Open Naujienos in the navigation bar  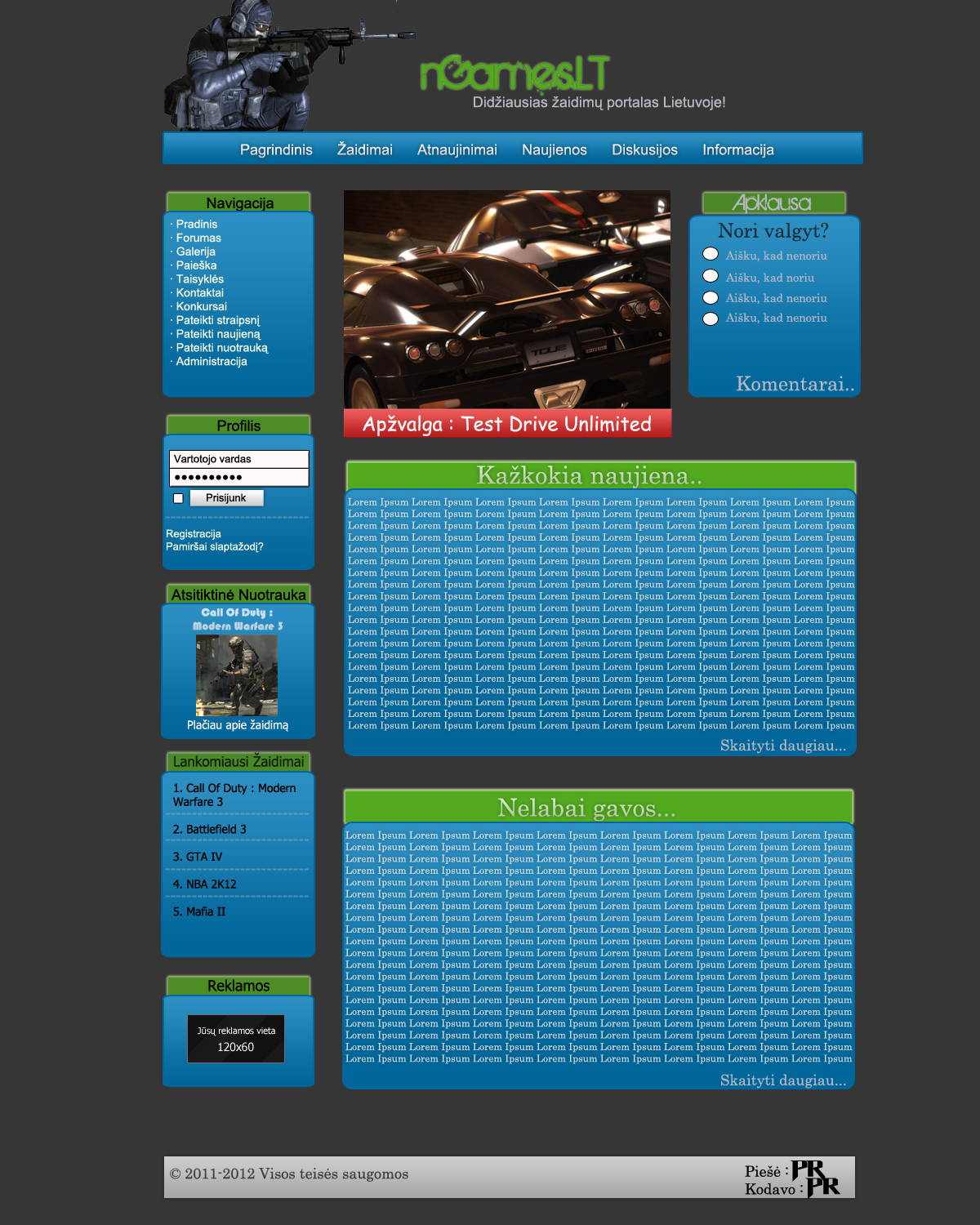(555, 149)
